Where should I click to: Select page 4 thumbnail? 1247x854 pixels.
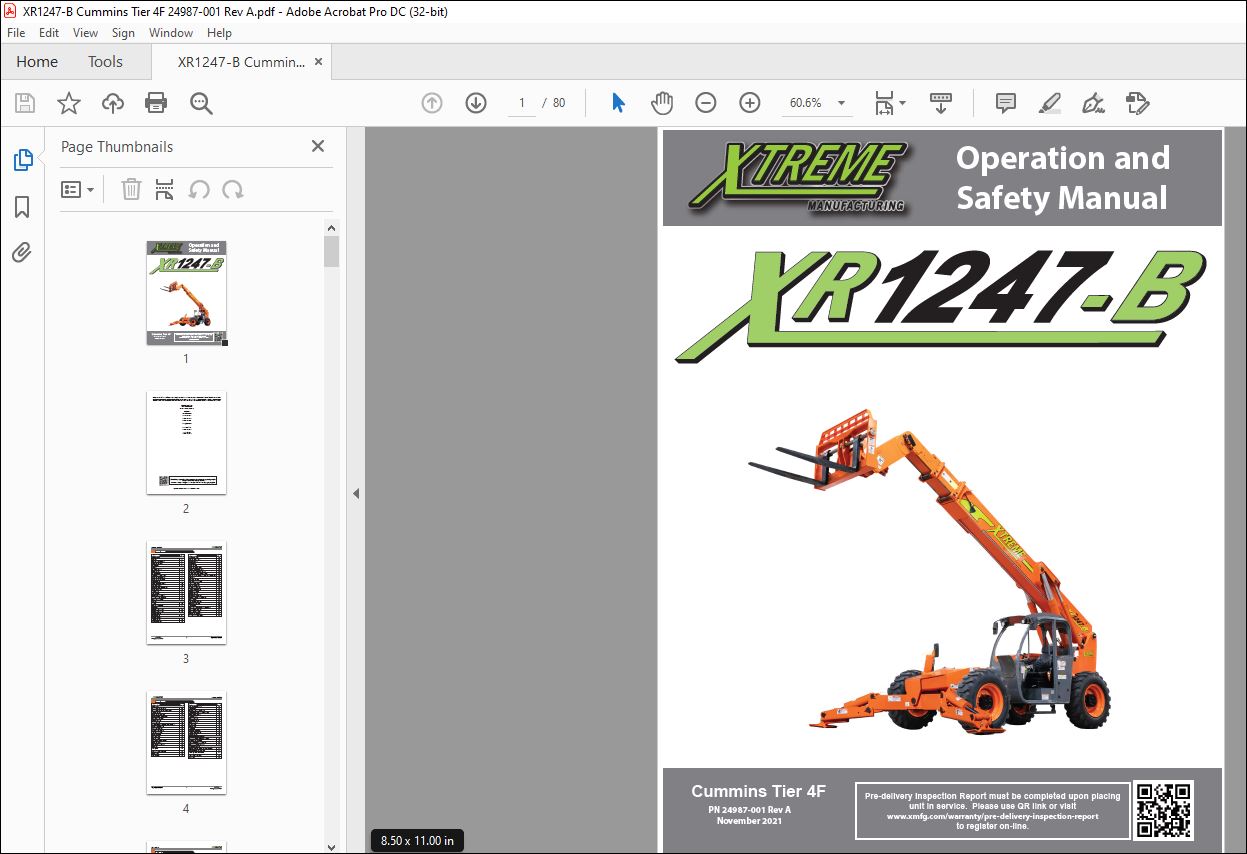186,743
